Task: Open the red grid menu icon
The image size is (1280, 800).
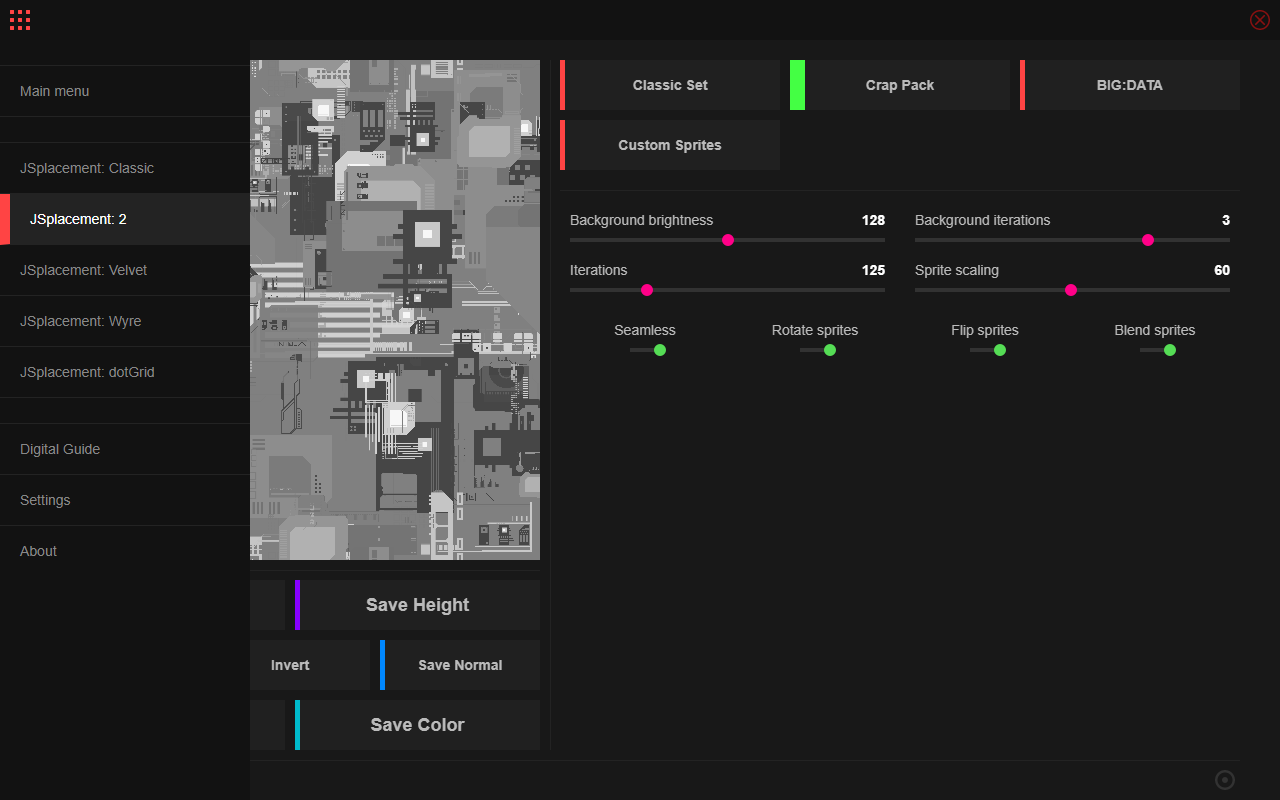Action: 20,20
